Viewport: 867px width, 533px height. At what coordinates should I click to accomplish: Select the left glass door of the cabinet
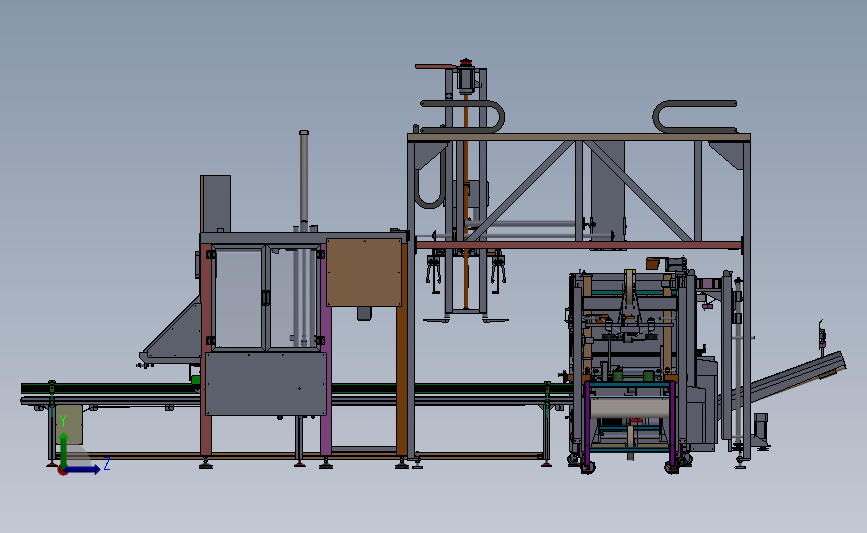tap(238, 297)
